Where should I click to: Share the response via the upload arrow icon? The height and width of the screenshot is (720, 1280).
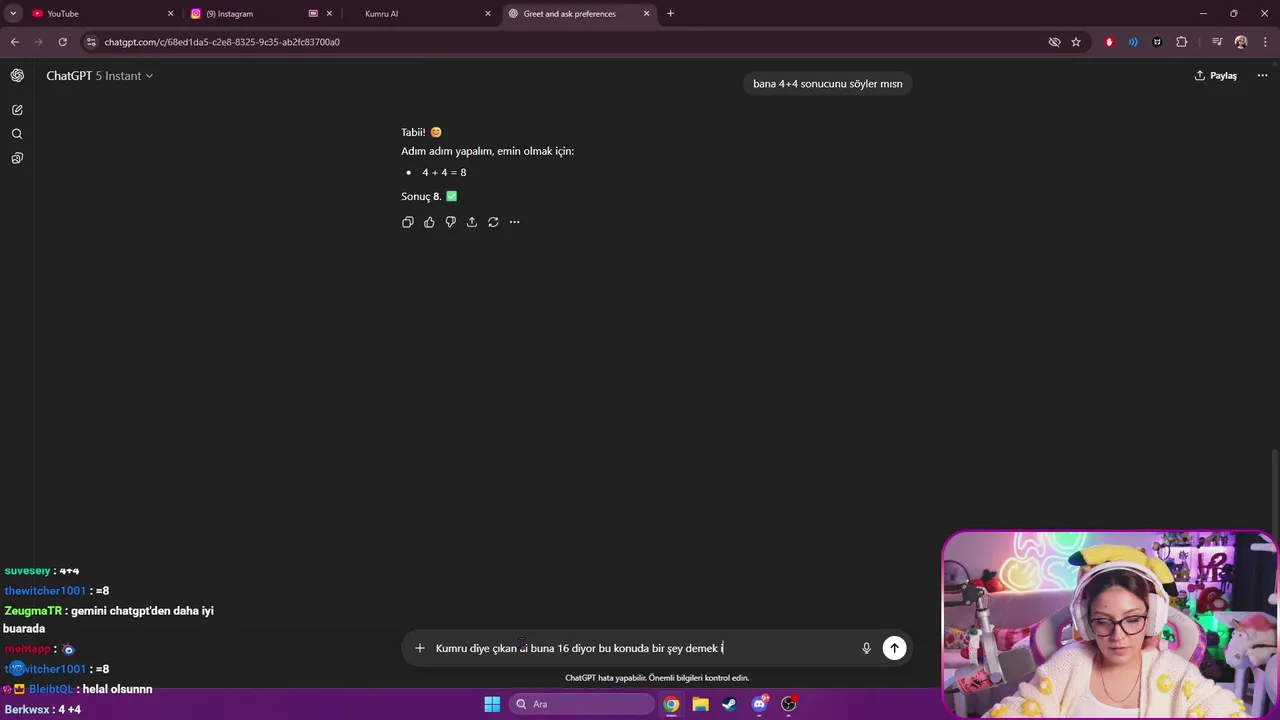click(472, 222)
